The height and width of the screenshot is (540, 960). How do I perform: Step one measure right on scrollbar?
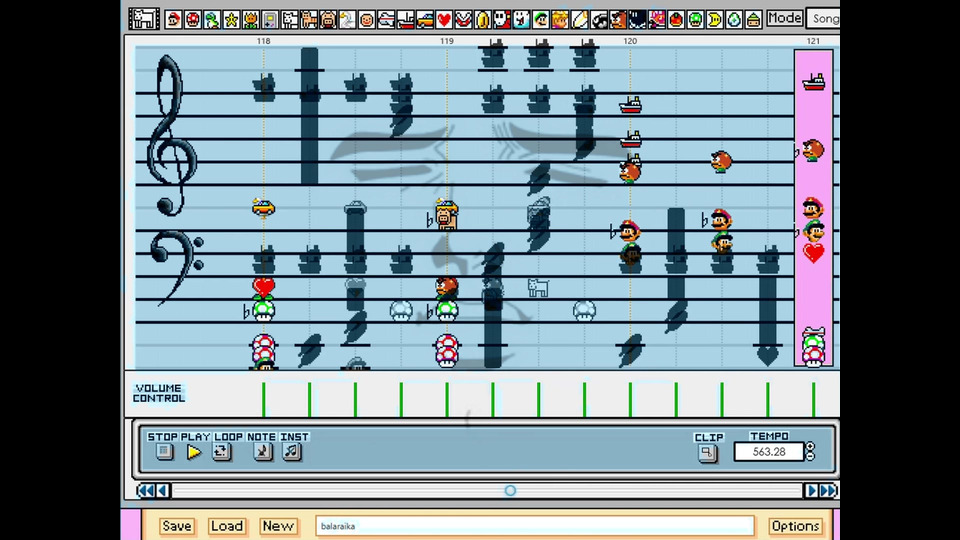click(811, 490)
